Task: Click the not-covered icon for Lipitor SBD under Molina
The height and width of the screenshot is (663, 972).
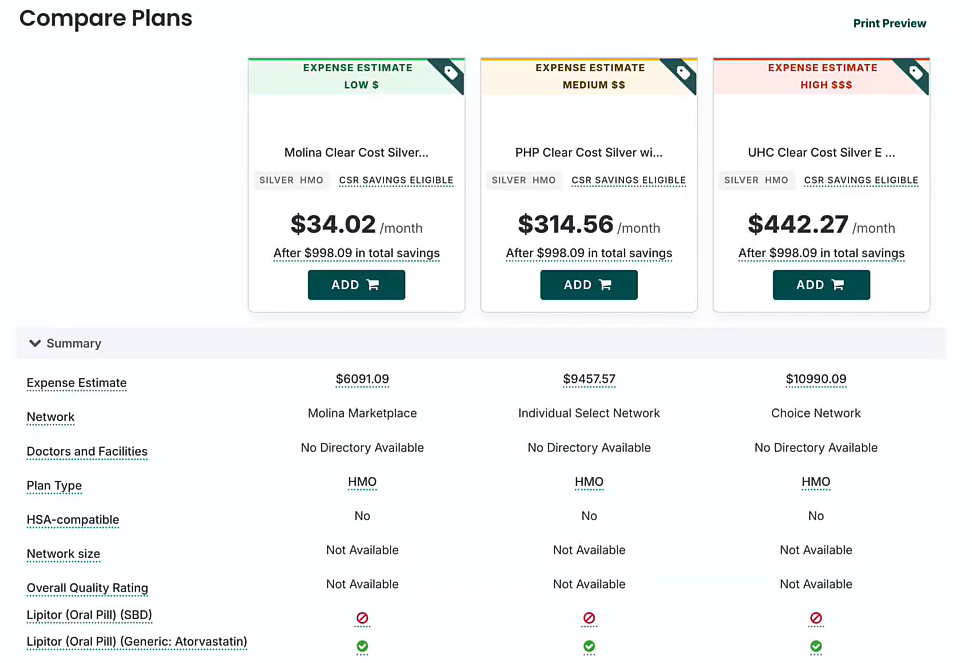Action: click(362, 618)
